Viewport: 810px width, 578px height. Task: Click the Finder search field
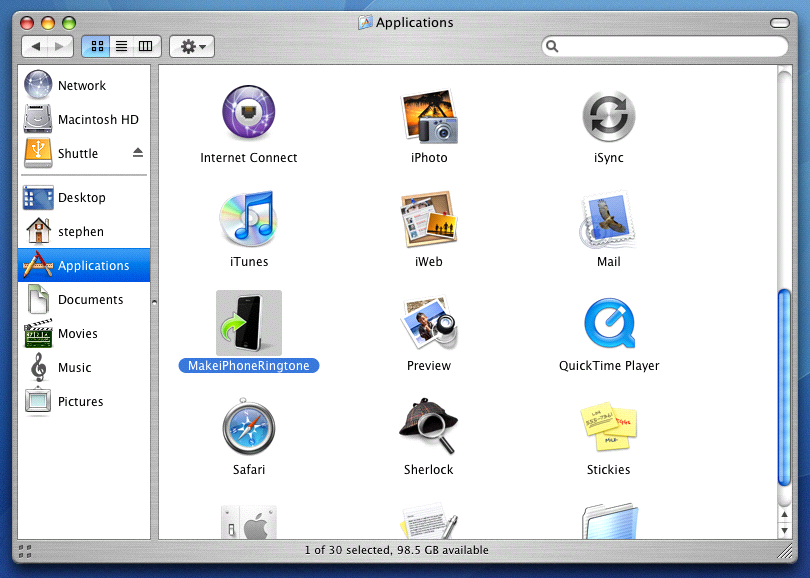coord(665,46)
